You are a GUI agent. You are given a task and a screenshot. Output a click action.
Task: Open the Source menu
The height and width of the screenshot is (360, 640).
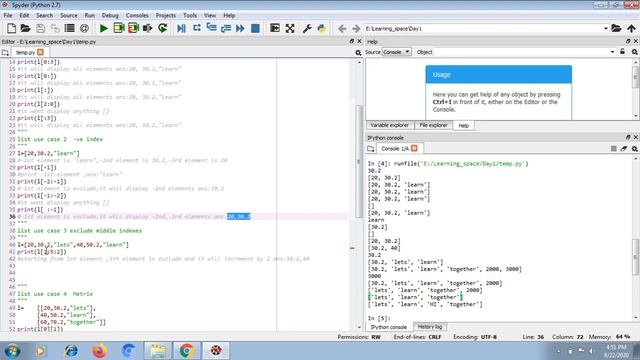click(x=69, y=15)
